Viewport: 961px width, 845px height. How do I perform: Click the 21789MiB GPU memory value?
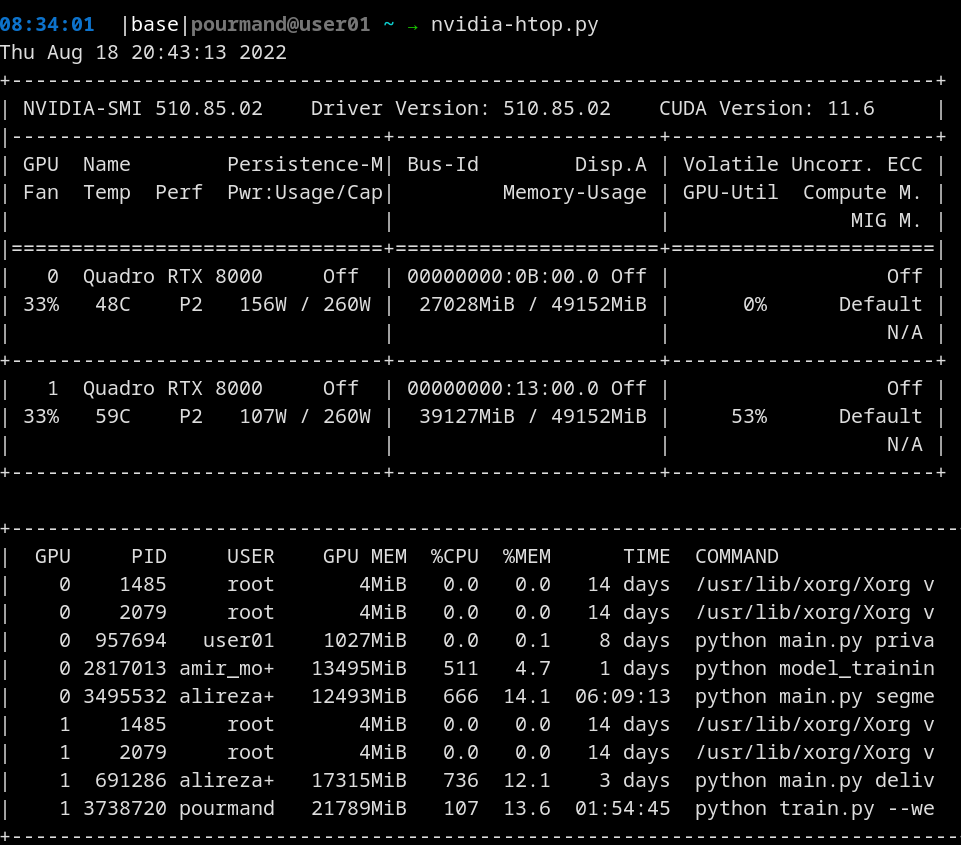point(359,809)
